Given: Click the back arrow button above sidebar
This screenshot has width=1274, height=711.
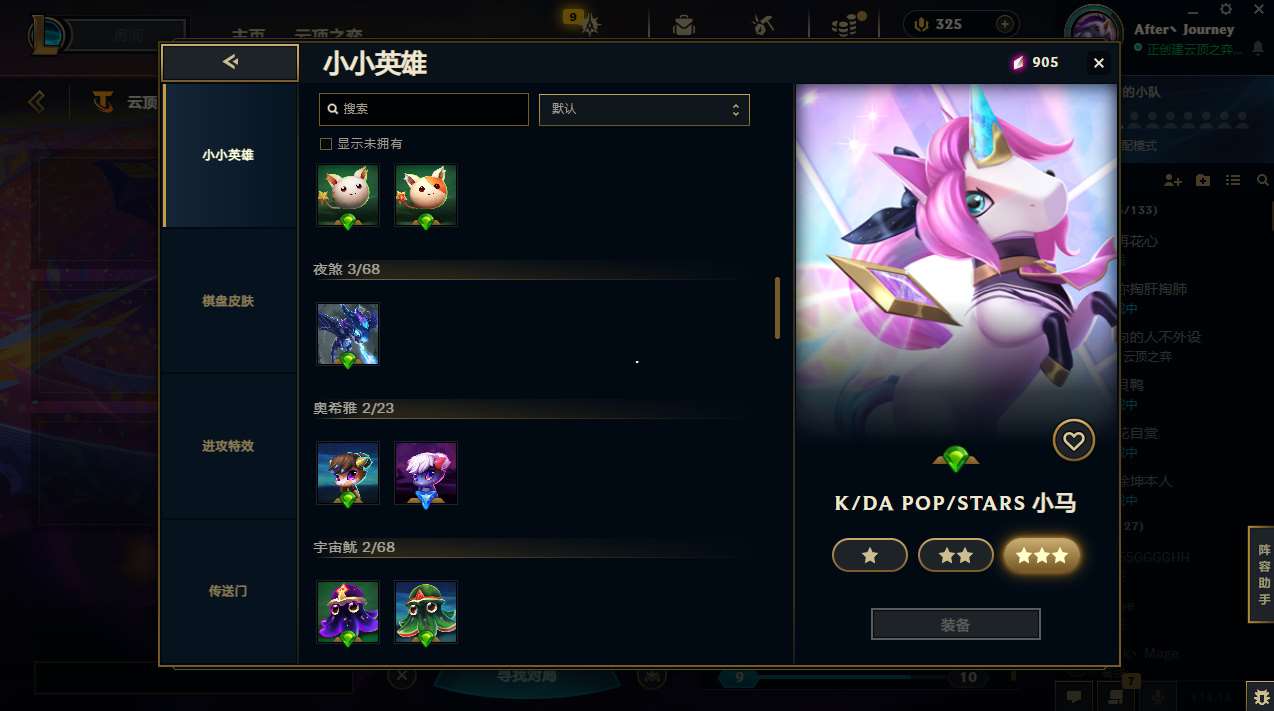Looking at the screenshot, I should click(x=230, y=62).
